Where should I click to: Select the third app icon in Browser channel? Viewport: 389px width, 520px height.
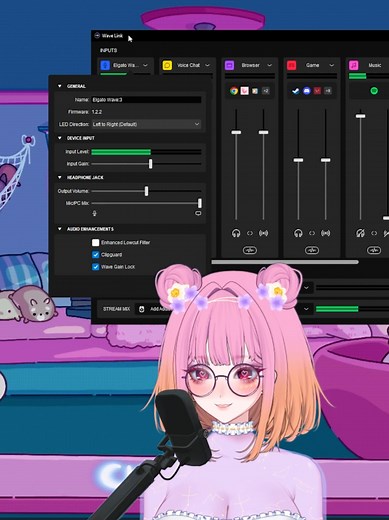coord(255,91)
